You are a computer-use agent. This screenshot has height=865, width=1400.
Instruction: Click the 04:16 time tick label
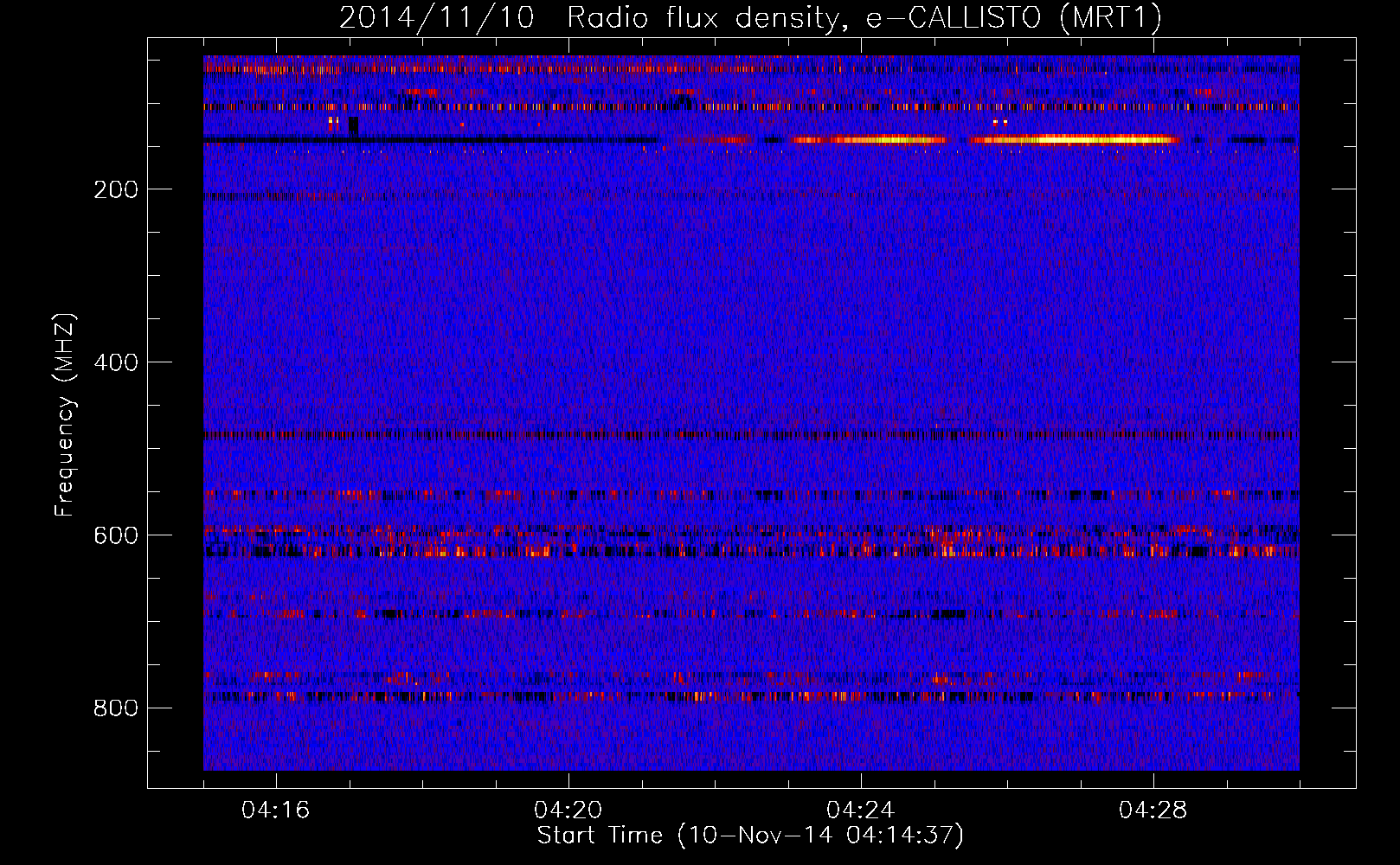pos(276,811)
